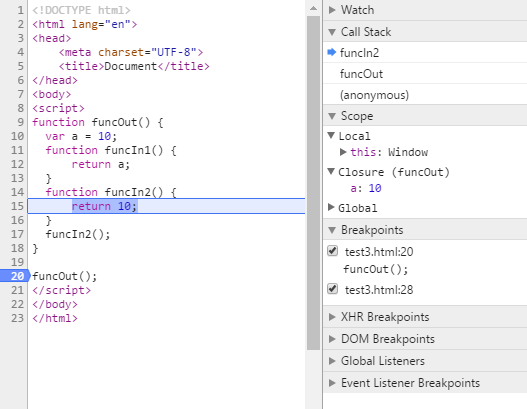Click the code editor vertical scrollbar thumb
This screenshot has height=409, width=527.
(x=313, y=183)
